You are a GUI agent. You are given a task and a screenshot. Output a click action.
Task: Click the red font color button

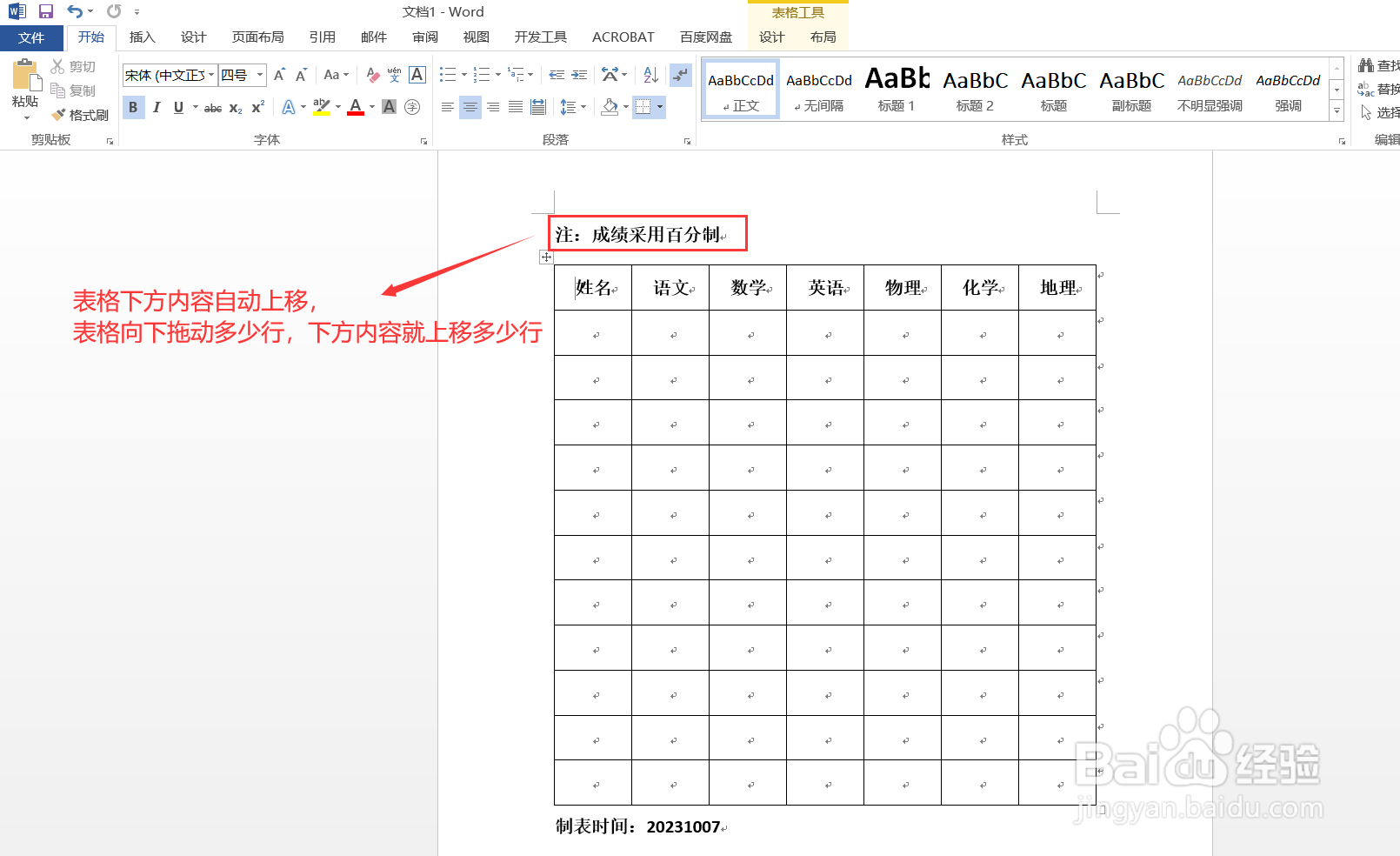tap(356, 107)
